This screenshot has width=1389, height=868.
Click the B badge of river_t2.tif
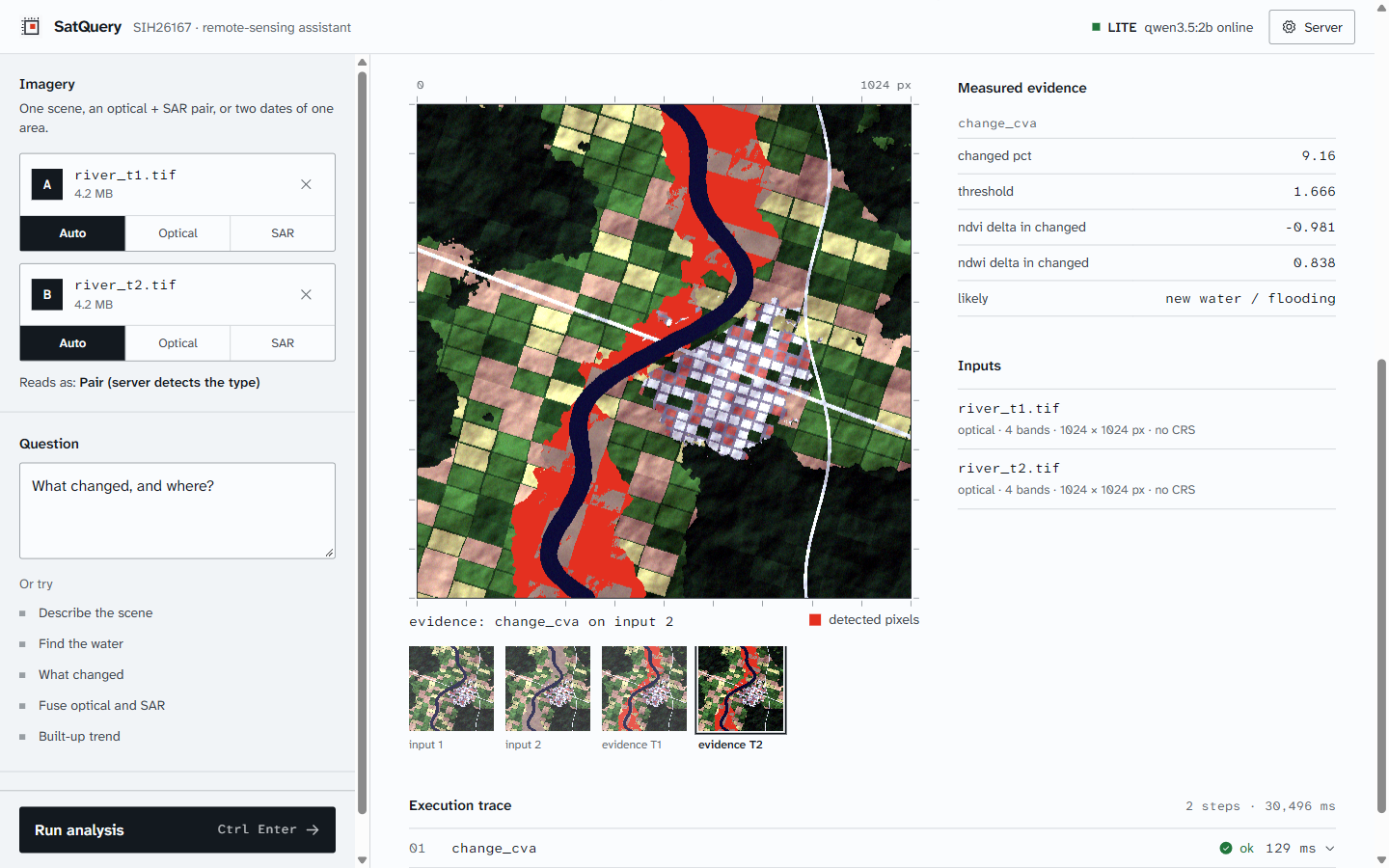47,294
